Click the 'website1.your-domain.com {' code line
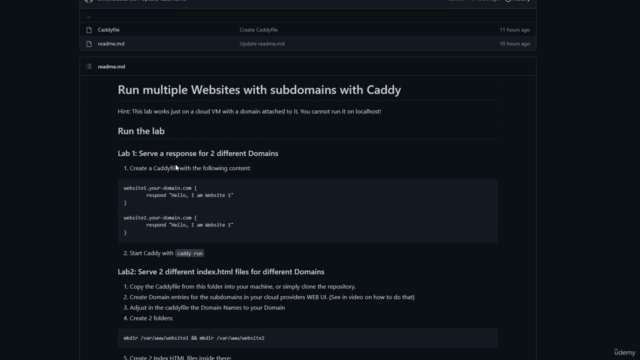Viewport: 640px width, 360px height. (160, 188)
